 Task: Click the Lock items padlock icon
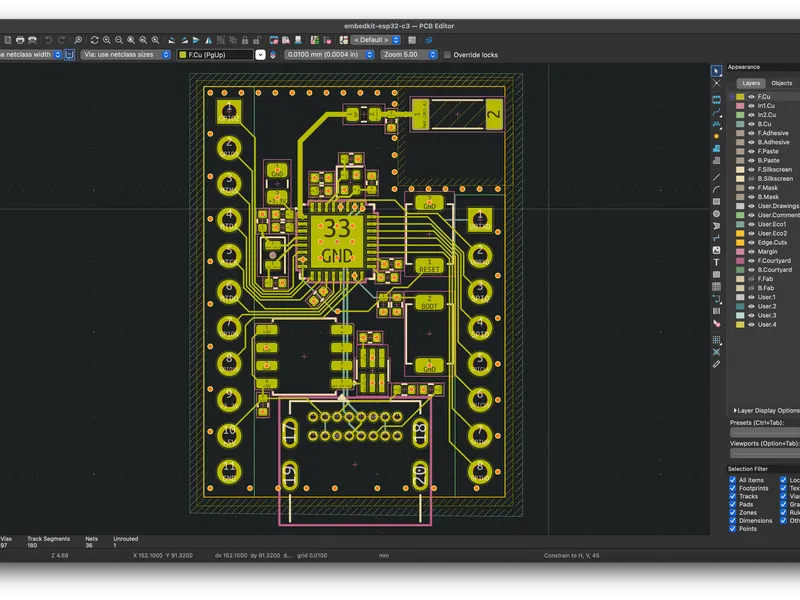tap(245, 40)
